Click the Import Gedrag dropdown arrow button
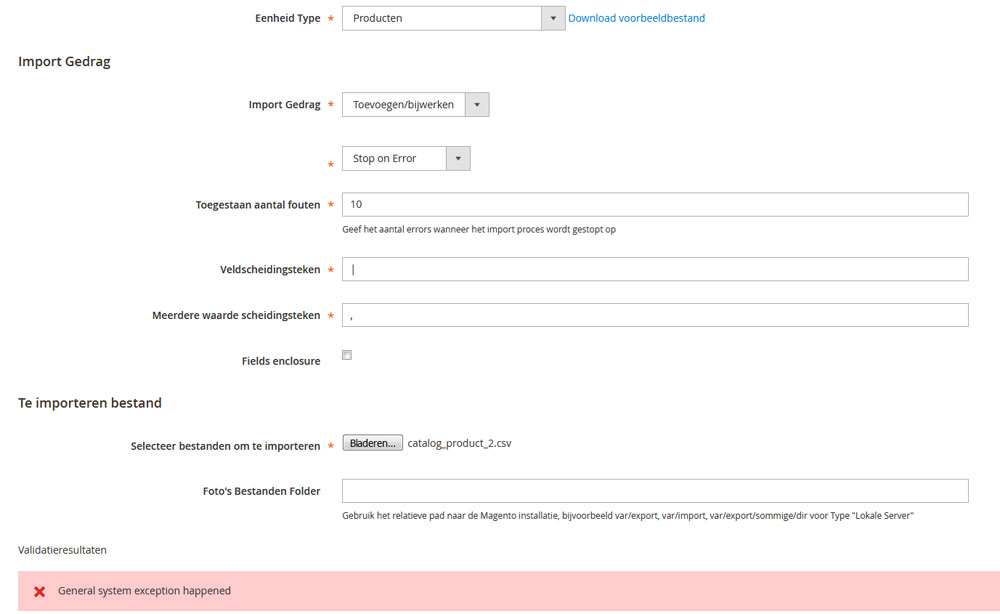 (x=477, y=105)
